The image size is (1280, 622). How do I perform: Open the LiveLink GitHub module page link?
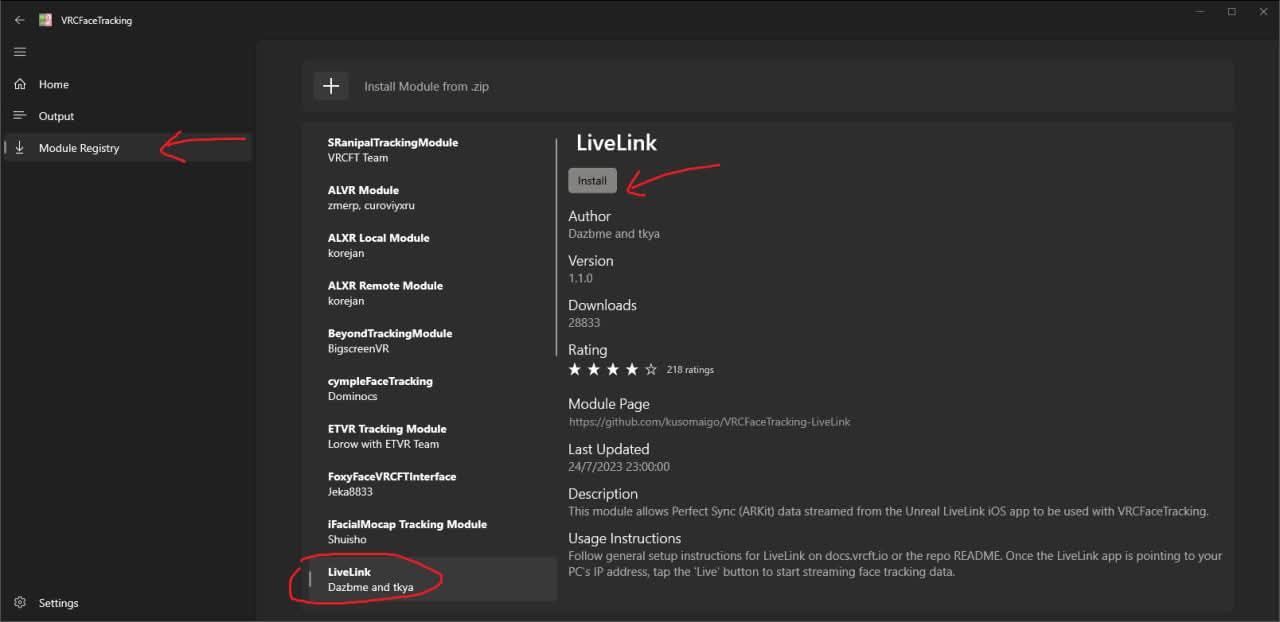[709, 422]
